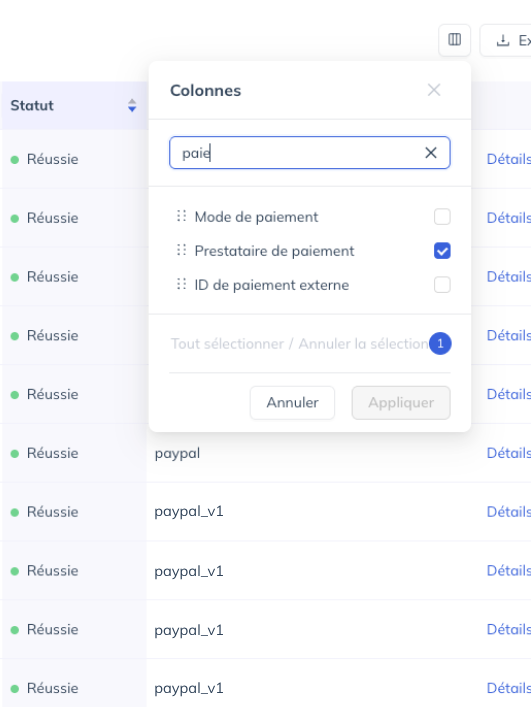Click the Appliquer button
This screenshot has width=531, height=707.
point(401,403)
